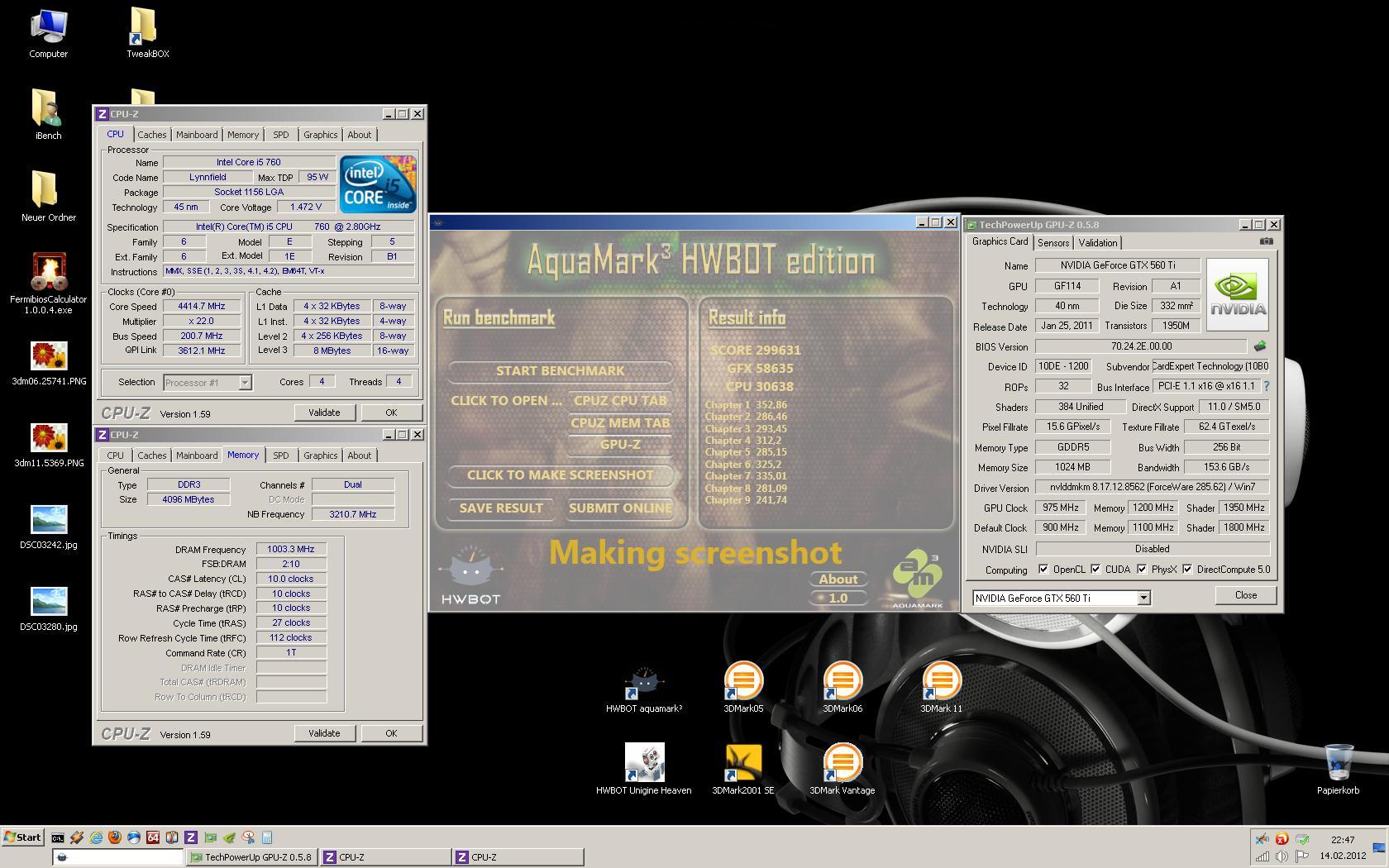This screenshot has height=868, width=1389.
Task: Open Firefox from quick launch bar
Action: [x=115, y=837]
